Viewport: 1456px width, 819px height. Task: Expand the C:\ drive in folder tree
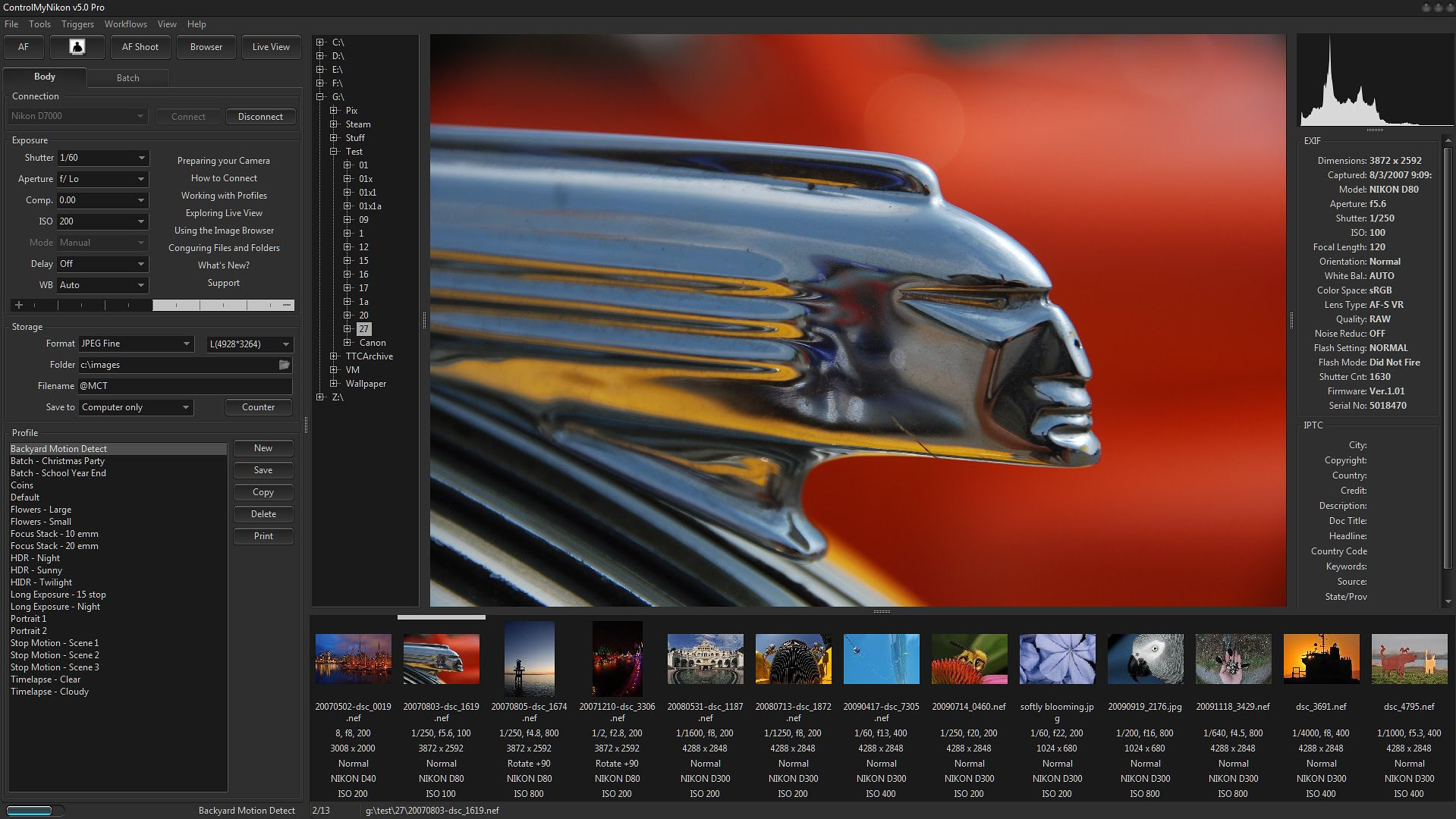click(x=321, y=42)
